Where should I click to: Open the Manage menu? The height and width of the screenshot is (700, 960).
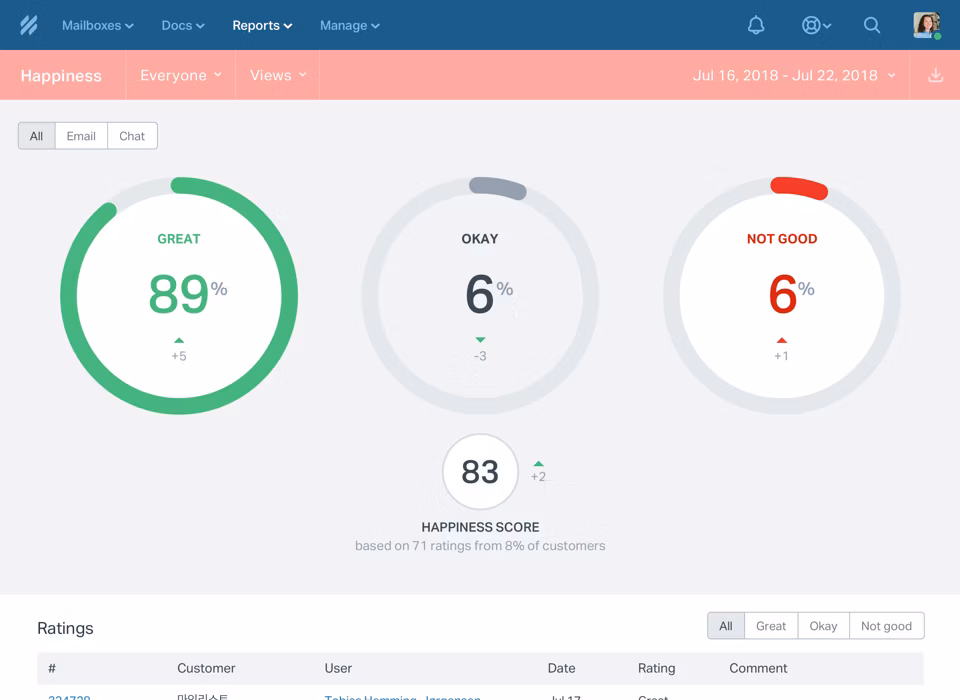tap(350, 26)
